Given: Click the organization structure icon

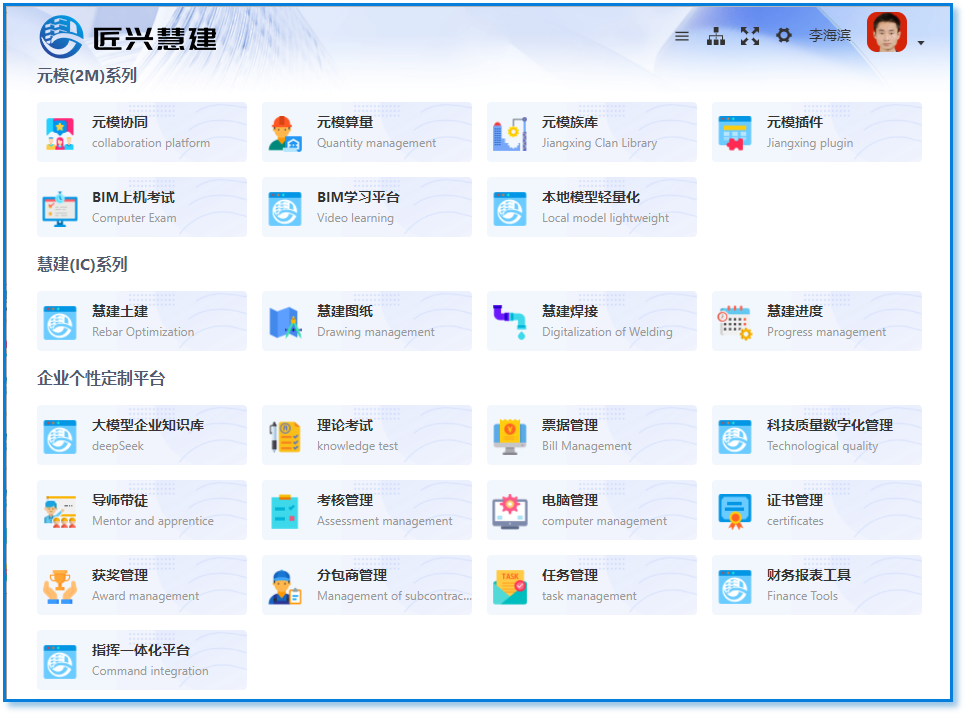Looking at the screenshot, I should tap(716, 35).
